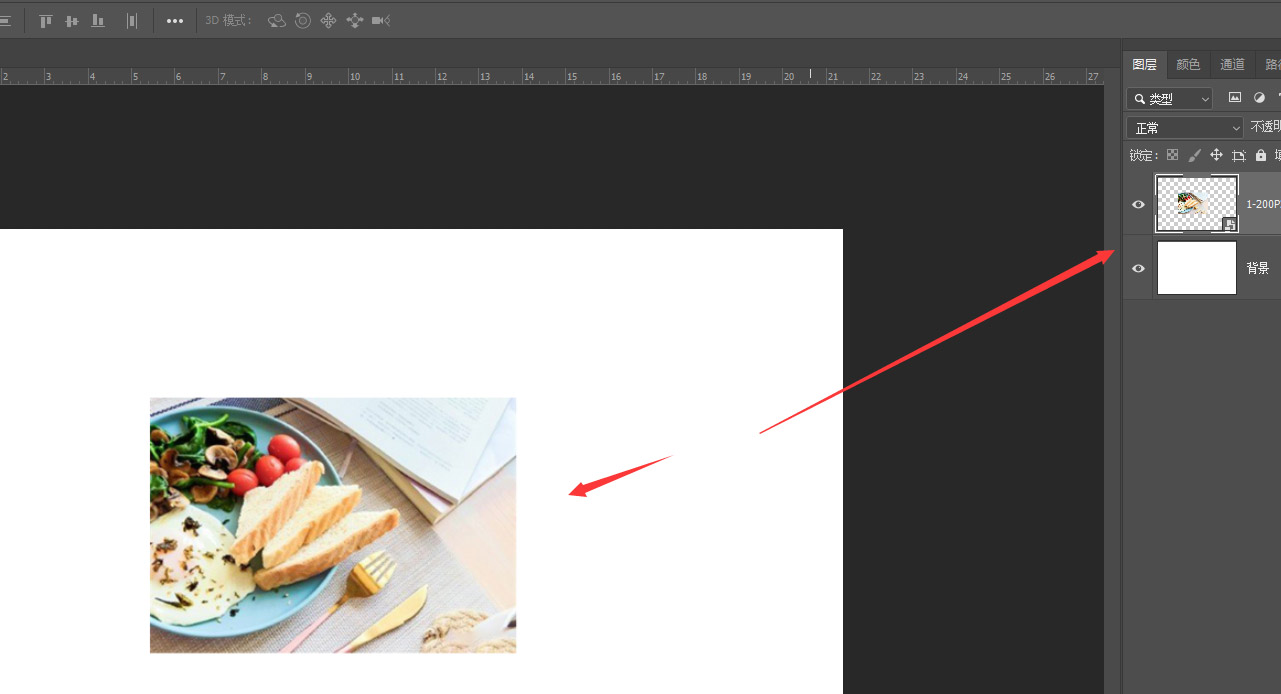Select the 3D zoom video camera icon
1281x694 pixels.
point(381,20)
